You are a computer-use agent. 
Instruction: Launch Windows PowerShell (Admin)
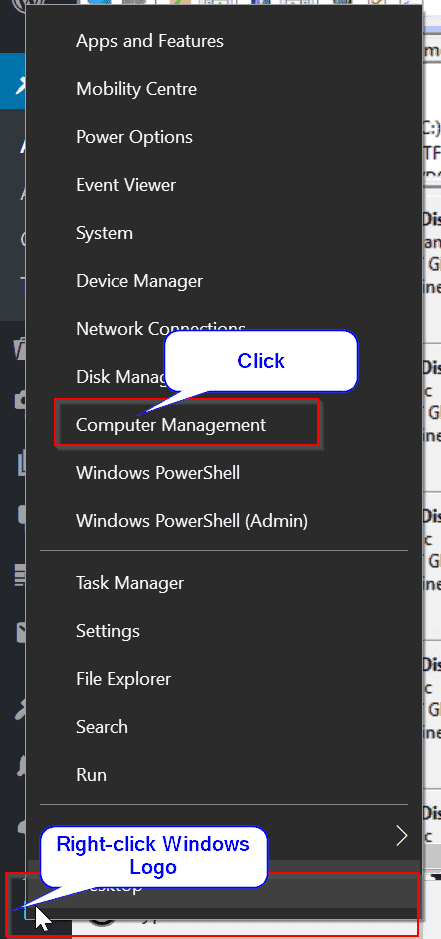[192, 520]
